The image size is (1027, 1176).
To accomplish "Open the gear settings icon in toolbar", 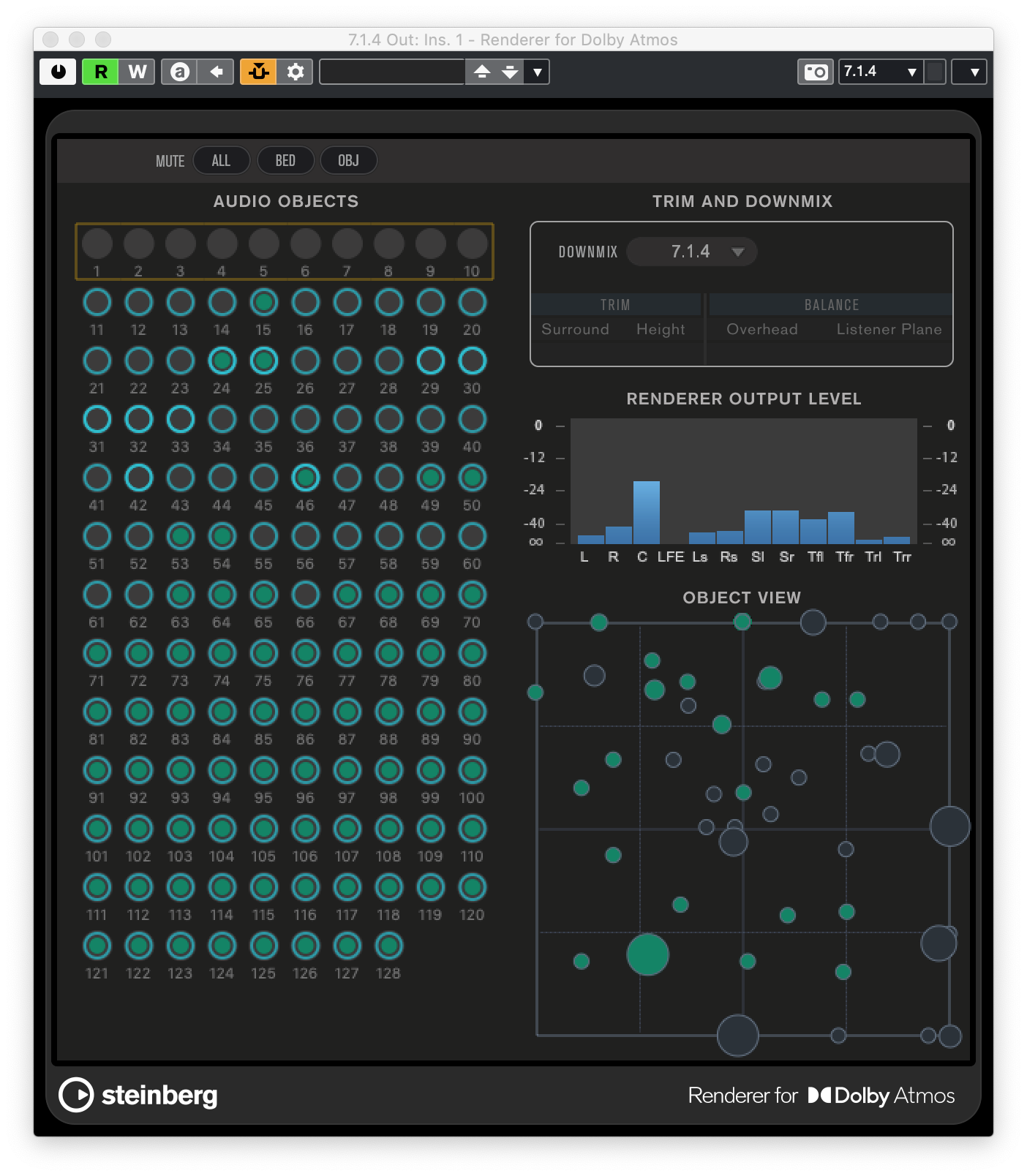I will pyautogui.click(x=296, y=72).
